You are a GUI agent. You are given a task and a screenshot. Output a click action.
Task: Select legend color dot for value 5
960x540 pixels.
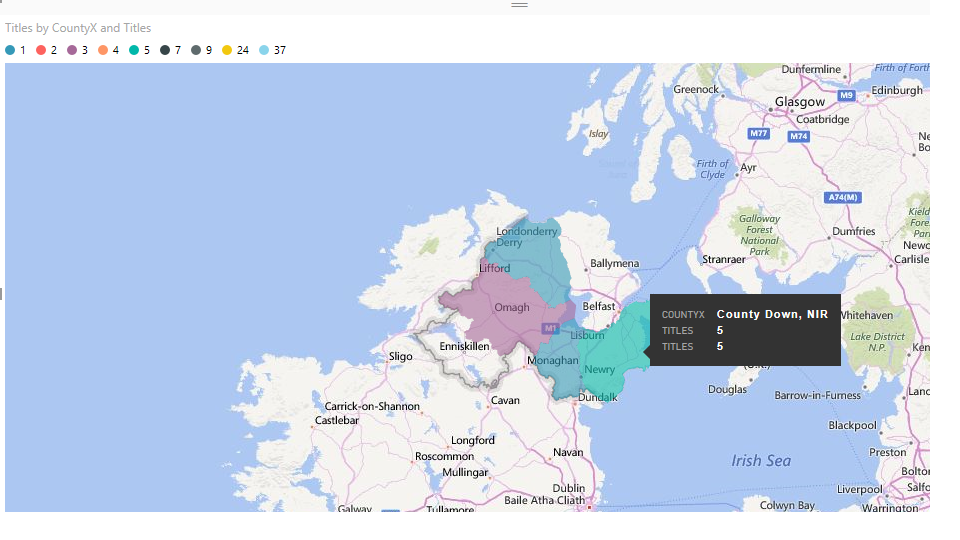134,50
